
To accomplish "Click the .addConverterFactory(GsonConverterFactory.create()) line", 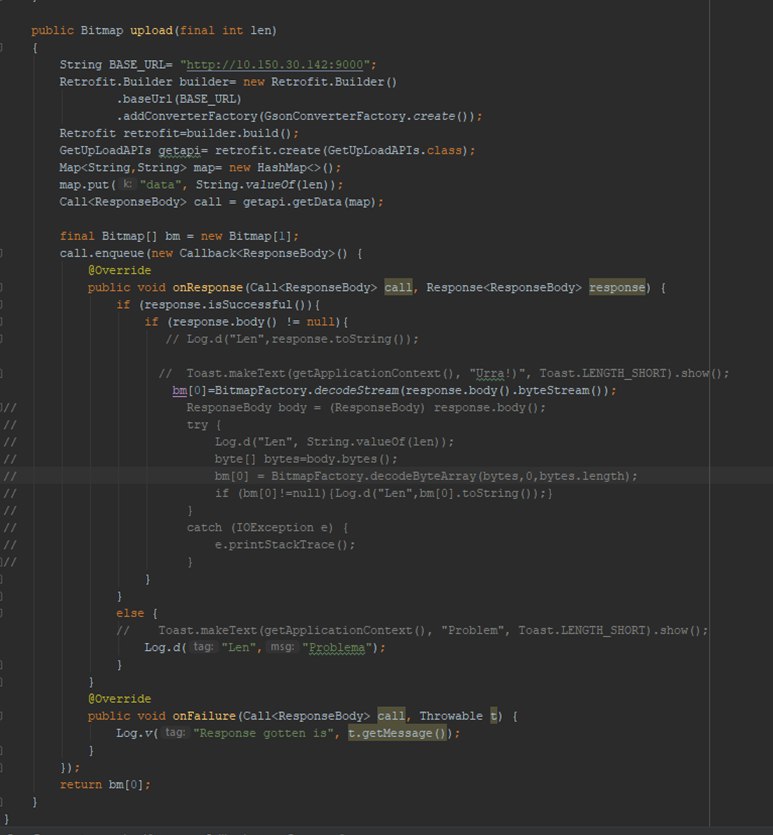I will pos(299,116).
